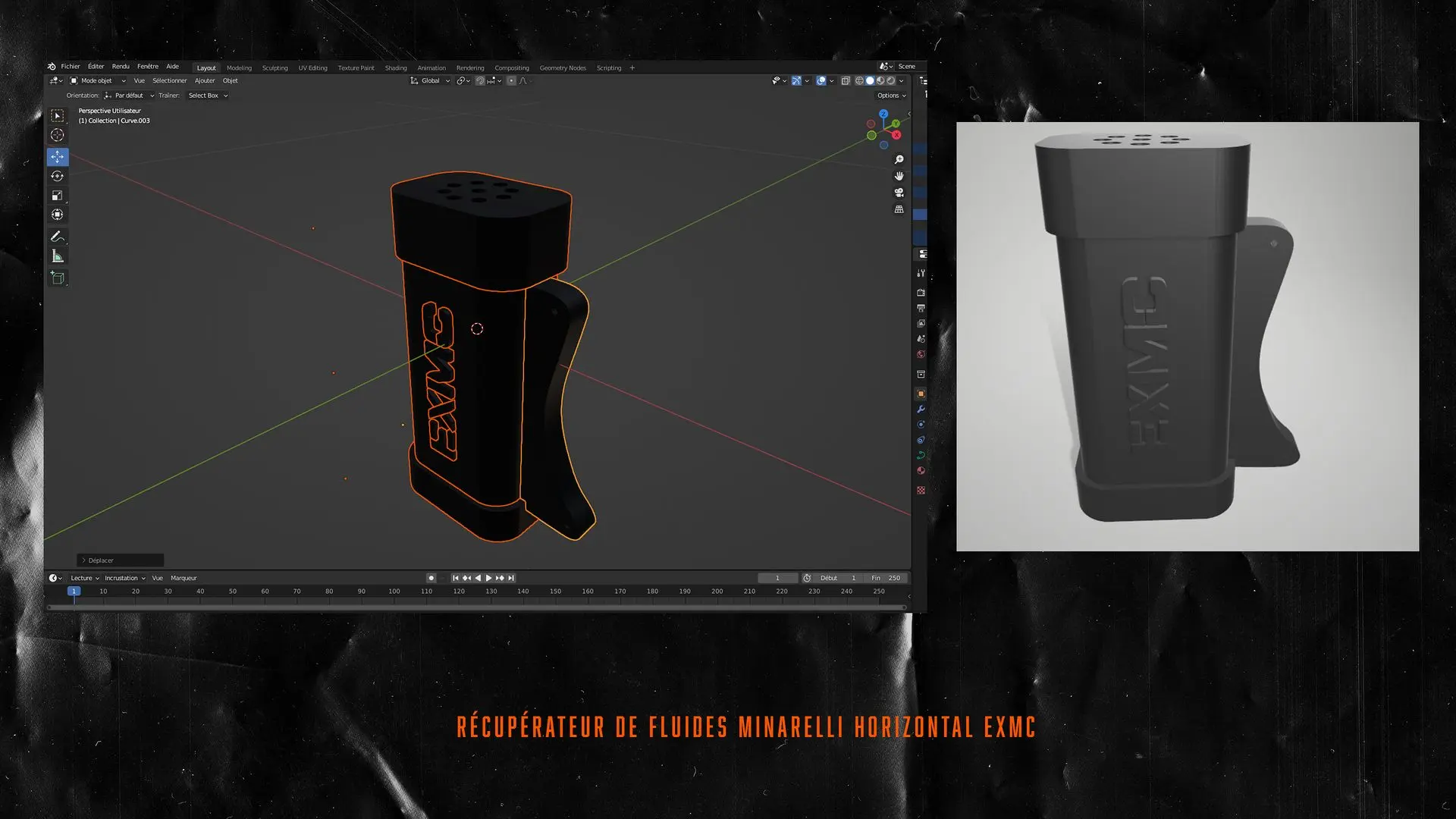Jump to the first frame
This screenshot has width=1456, height=819.
coord(456,578)
